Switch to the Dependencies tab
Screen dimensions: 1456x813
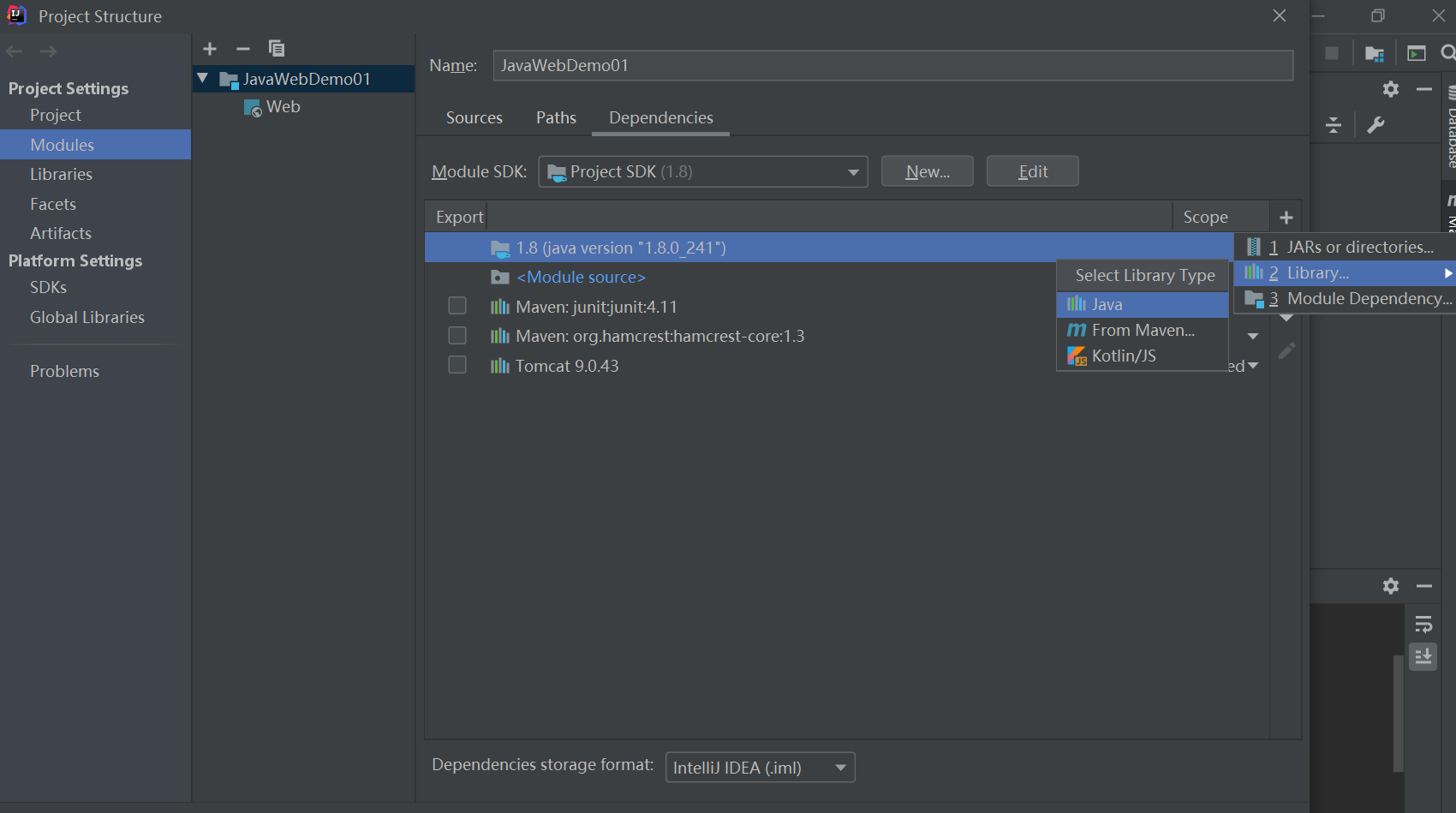(660, 118)
